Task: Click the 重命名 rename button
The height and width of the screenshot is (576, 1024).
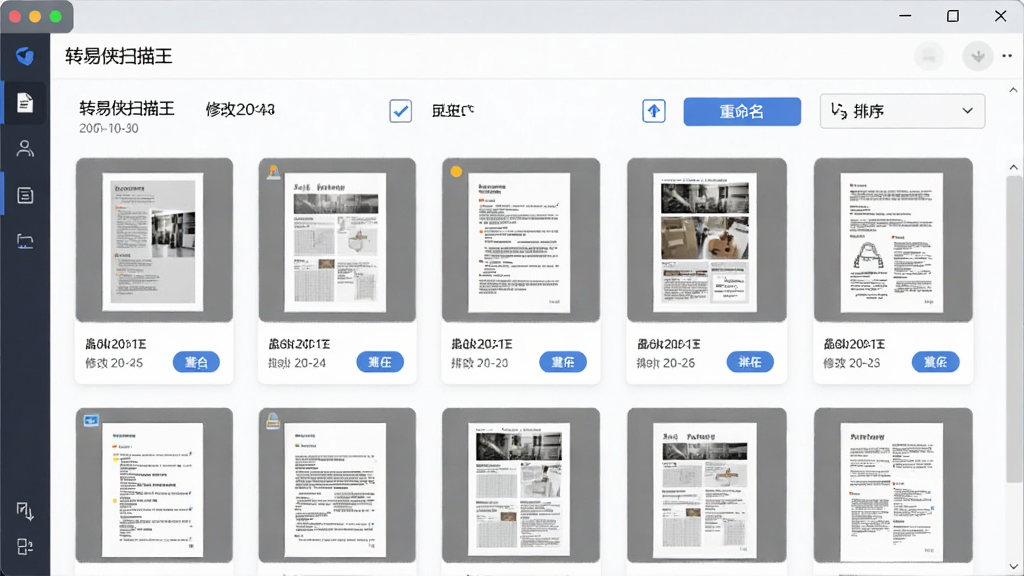Action: 742,112
